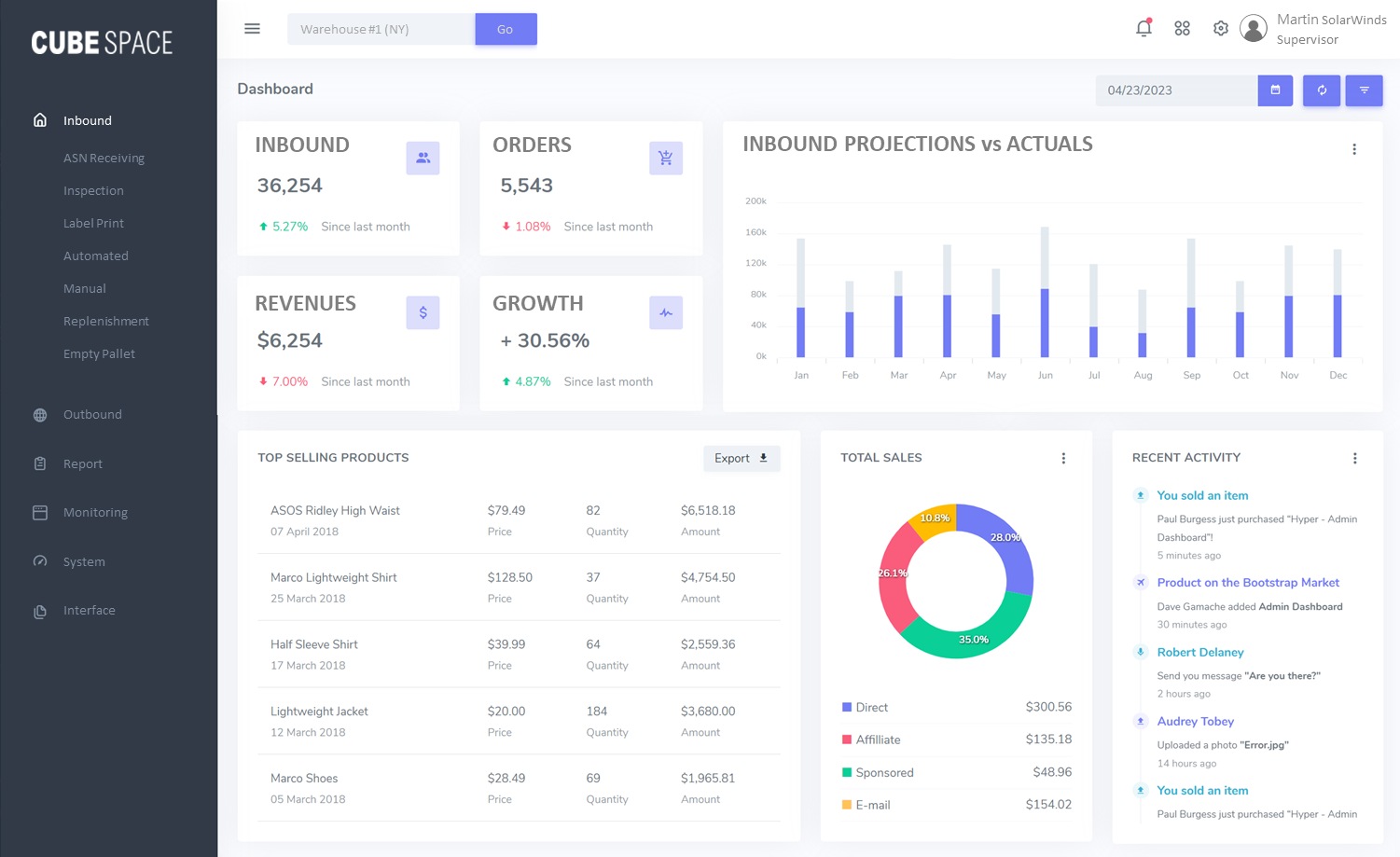
Task: Open Manual submenu item
Action: 85,289
